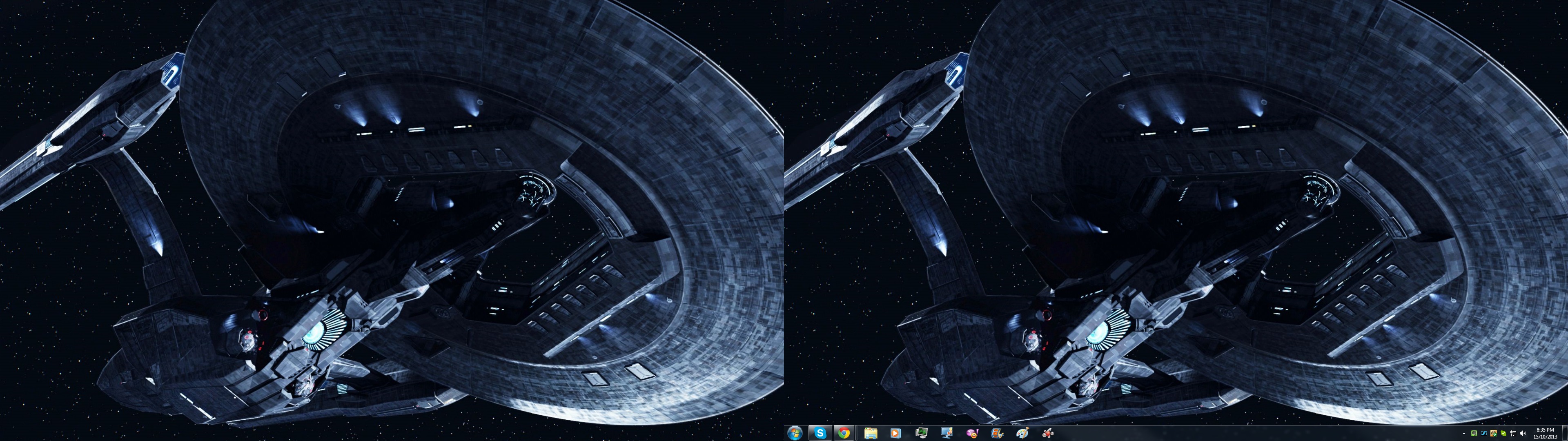Switch to Skype from the taskbar
The image size is (1568, 441).
pyautogui.click(x=820, y=433)
